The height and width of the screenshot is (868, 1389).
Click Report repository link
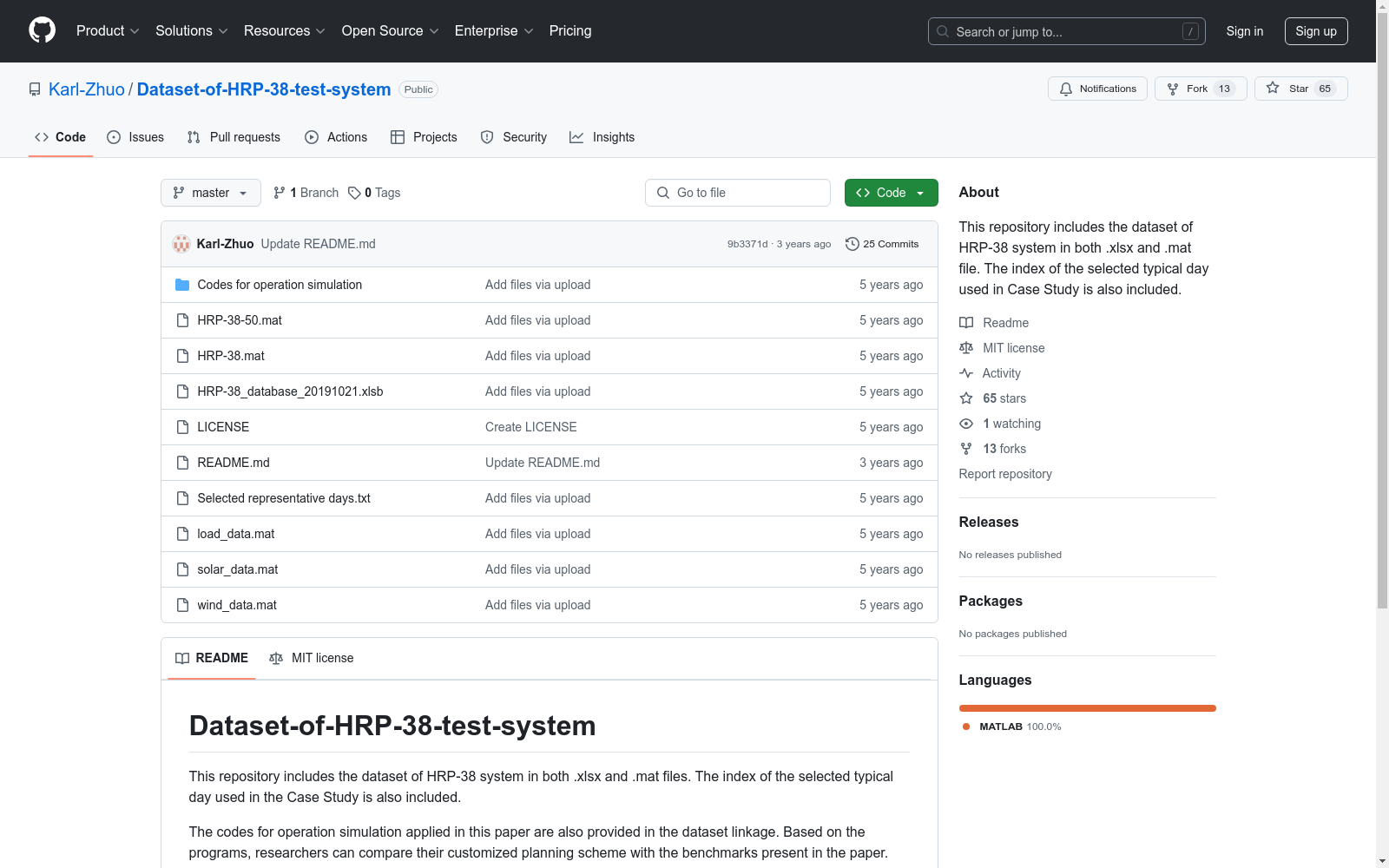click(1005, 474)
